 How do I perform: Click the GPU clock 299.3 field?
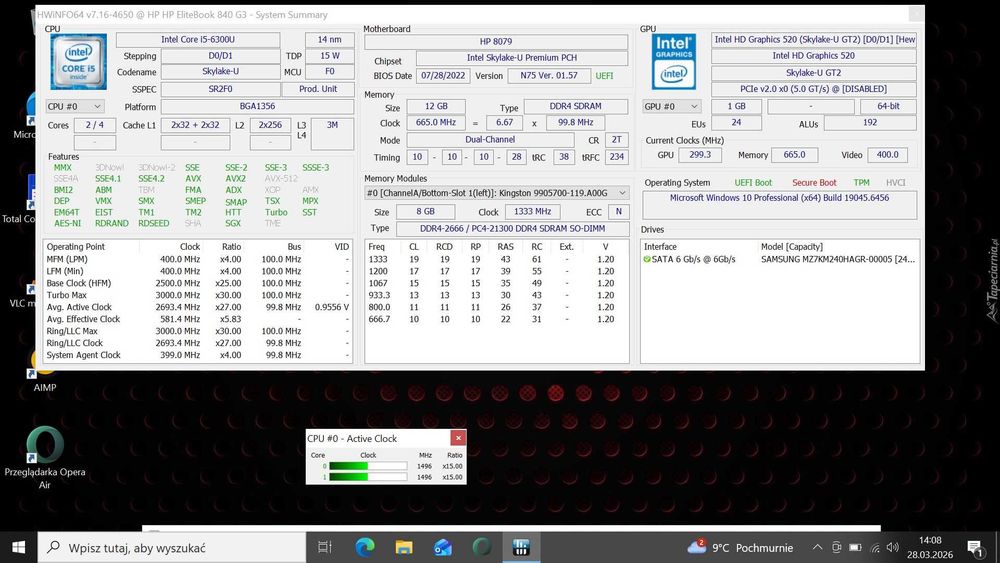pyautogui.click(x=700, y=155)
